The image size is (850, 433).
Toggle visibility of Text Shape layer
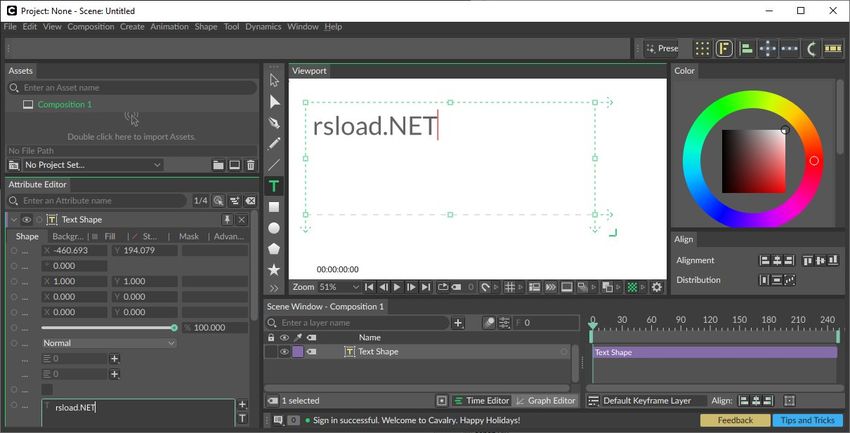pyautogui.click(x=284, y=352)
